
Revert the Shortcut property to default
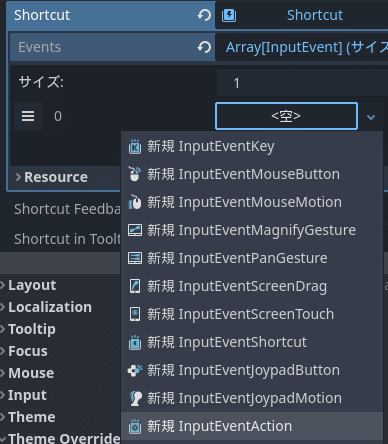click(204, 15)
